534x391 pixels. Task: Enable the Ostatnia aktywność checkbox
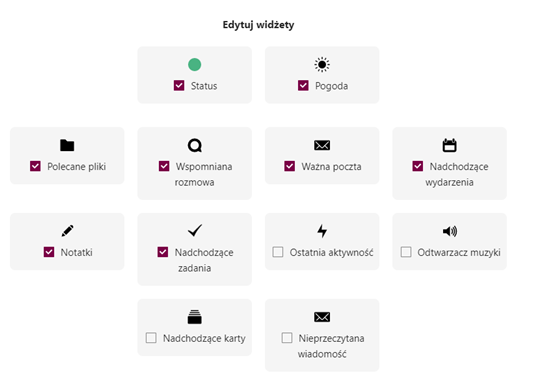[278, 252]
